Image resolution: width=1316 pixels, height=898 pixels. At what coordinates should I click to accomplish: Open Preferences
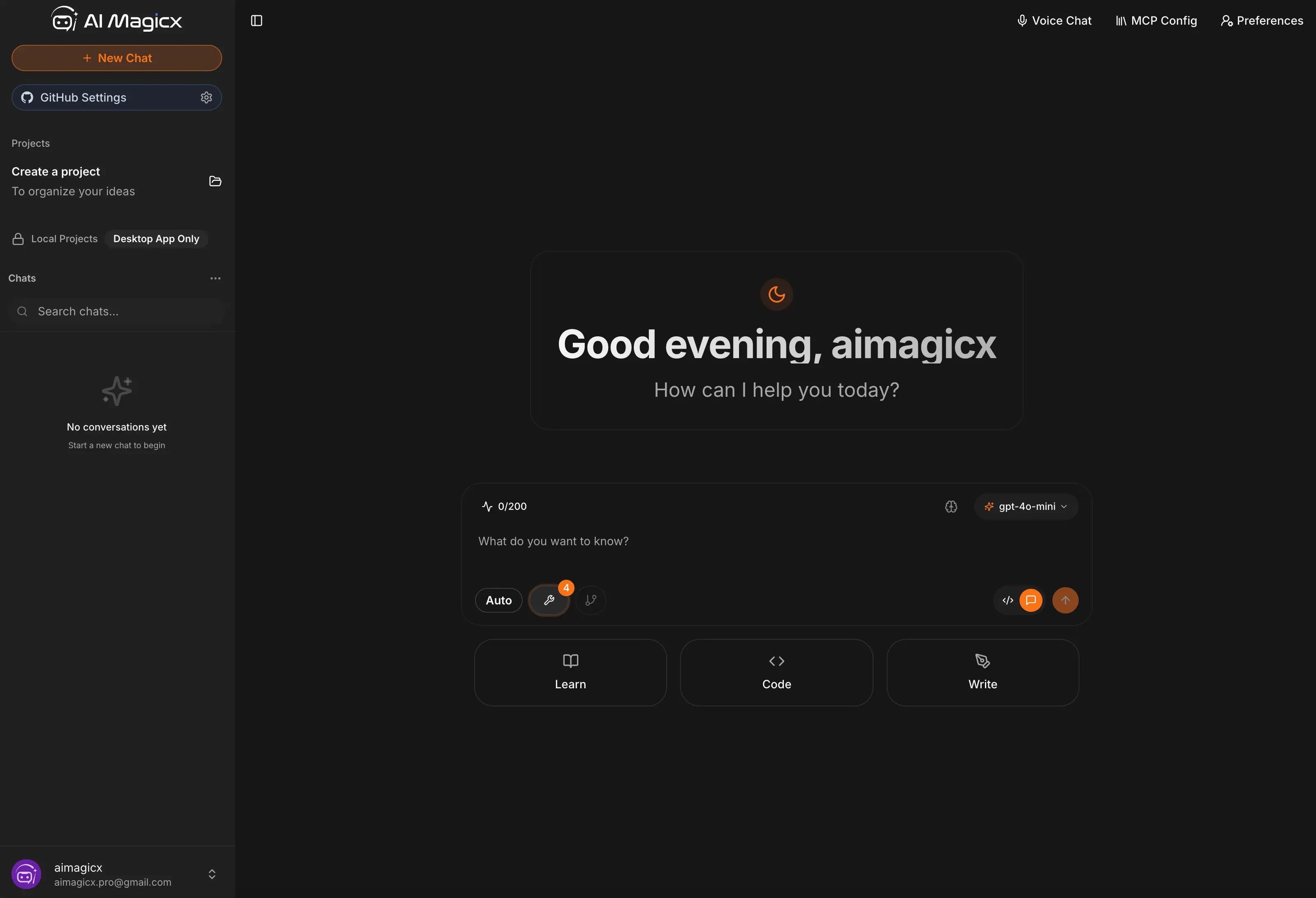point(1262,21)
